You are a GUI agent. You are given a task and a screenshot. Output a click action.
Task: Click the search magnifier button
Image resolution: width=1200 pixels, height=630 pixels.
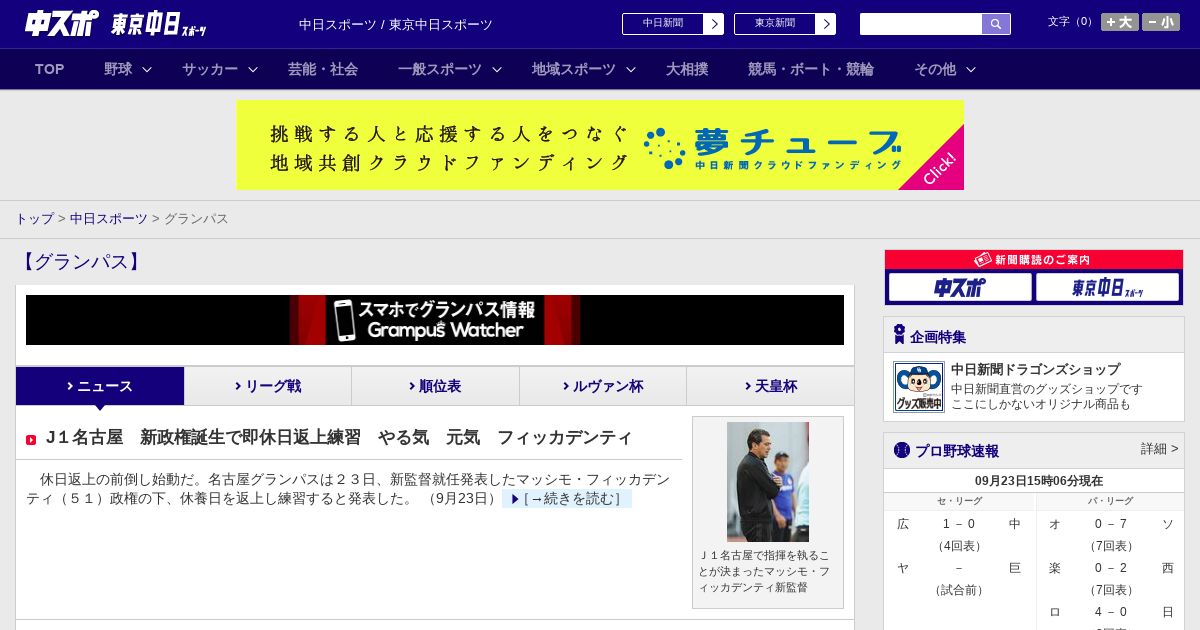[x=996, y=24]
